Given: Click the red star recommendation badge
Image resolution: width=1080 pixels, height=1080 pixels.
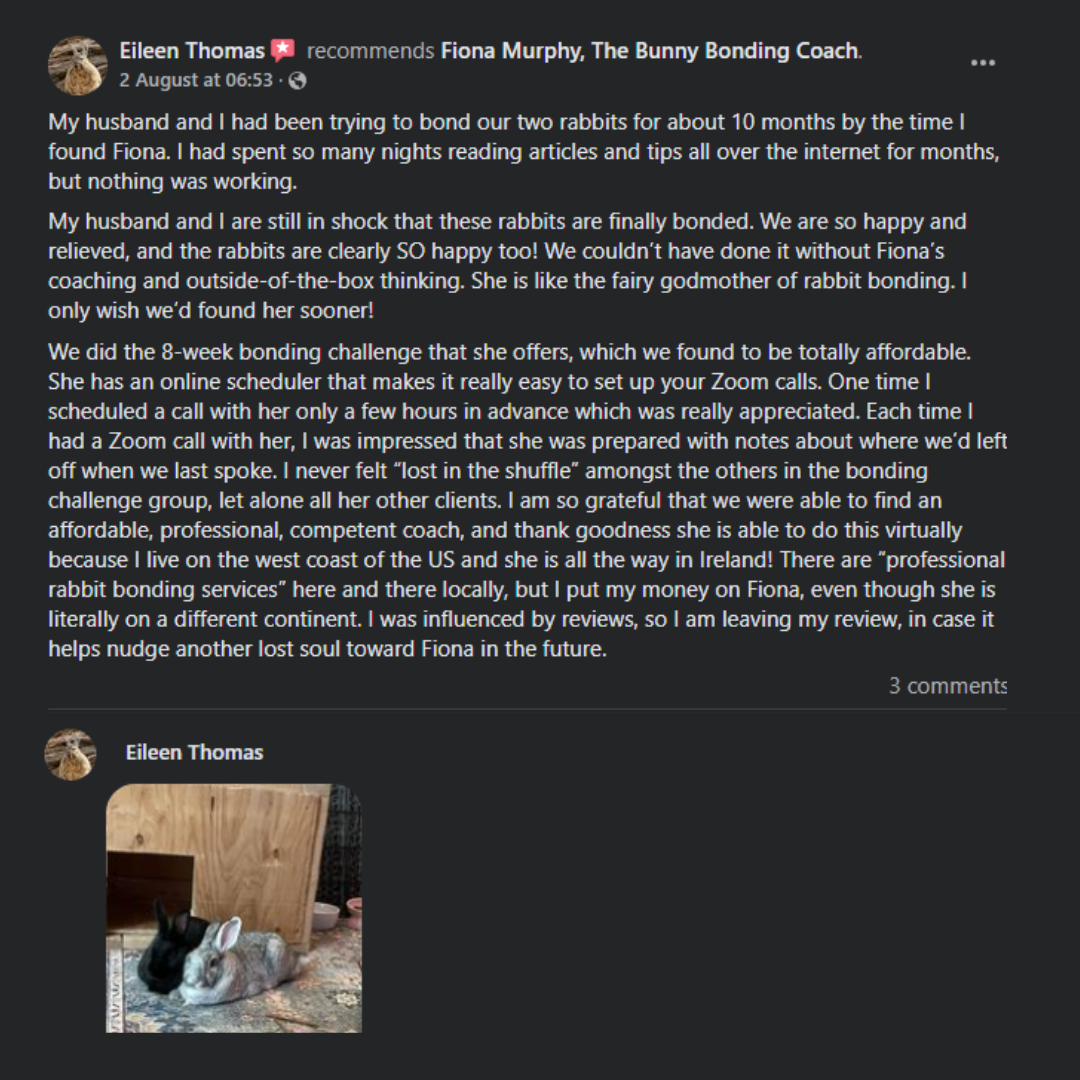Looking at the screenshot, I should point(283,50).
